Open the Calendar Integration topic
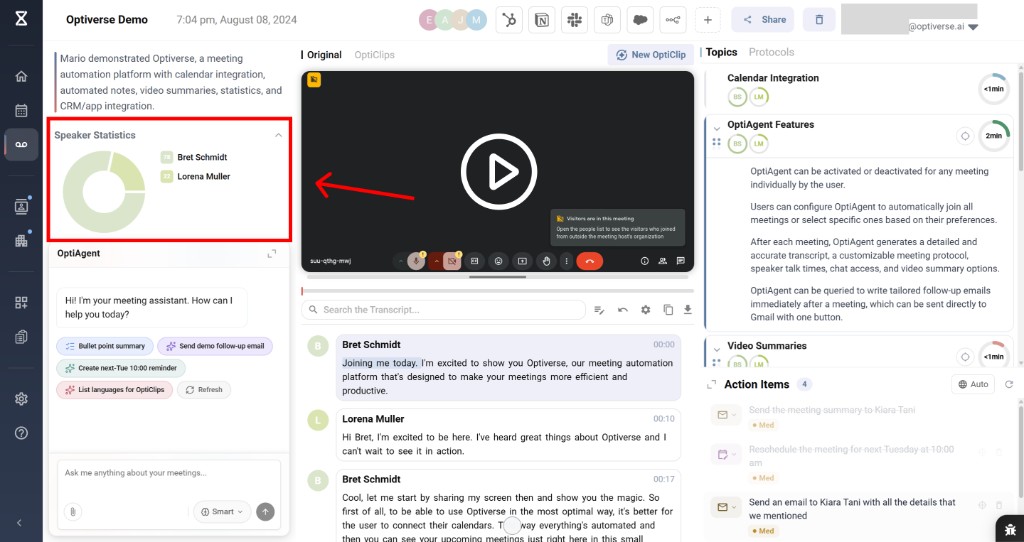Image resolution: width=1024 pixels, height=542 pixels. [773, 78]
